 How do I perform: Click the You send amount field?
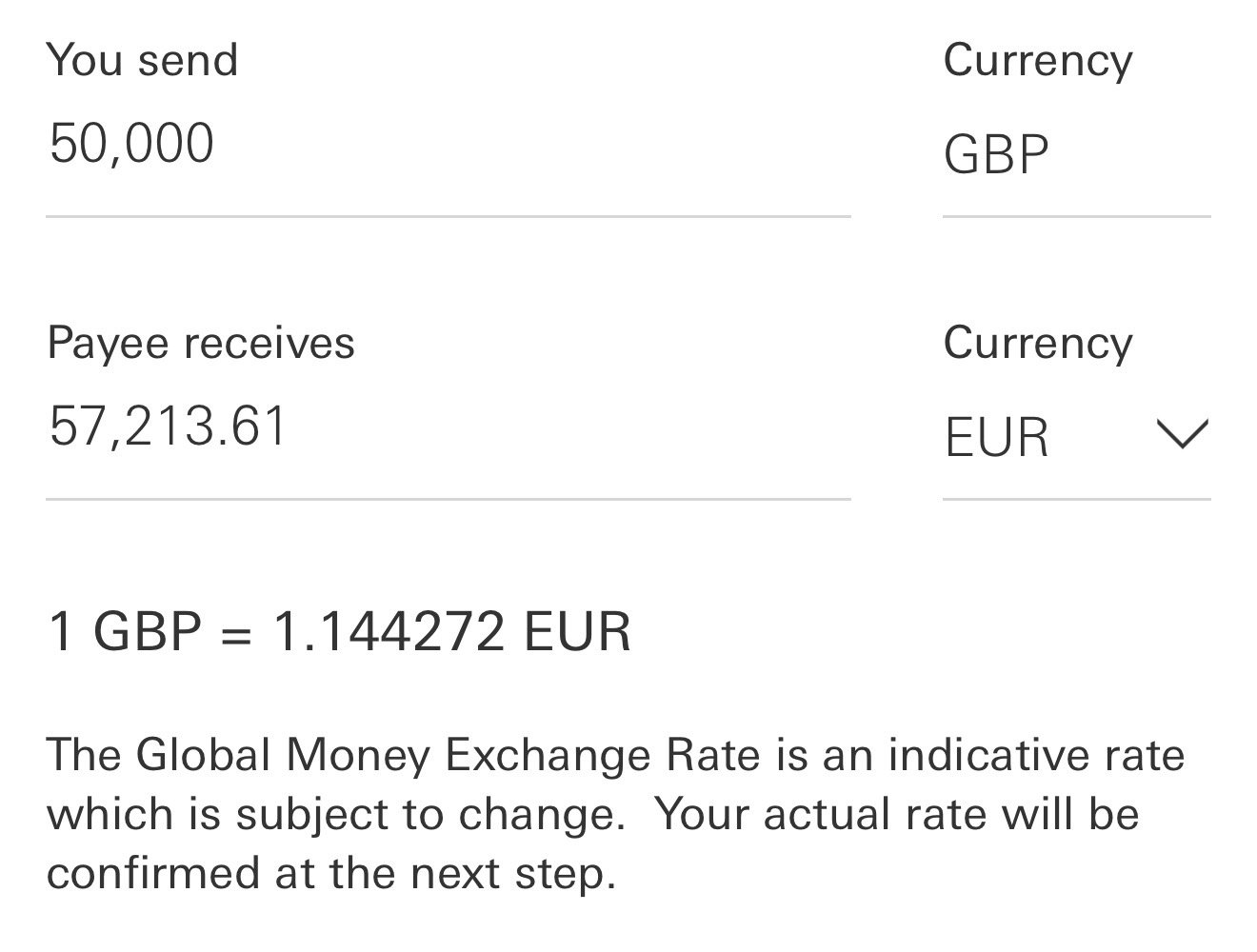[448, 145]
